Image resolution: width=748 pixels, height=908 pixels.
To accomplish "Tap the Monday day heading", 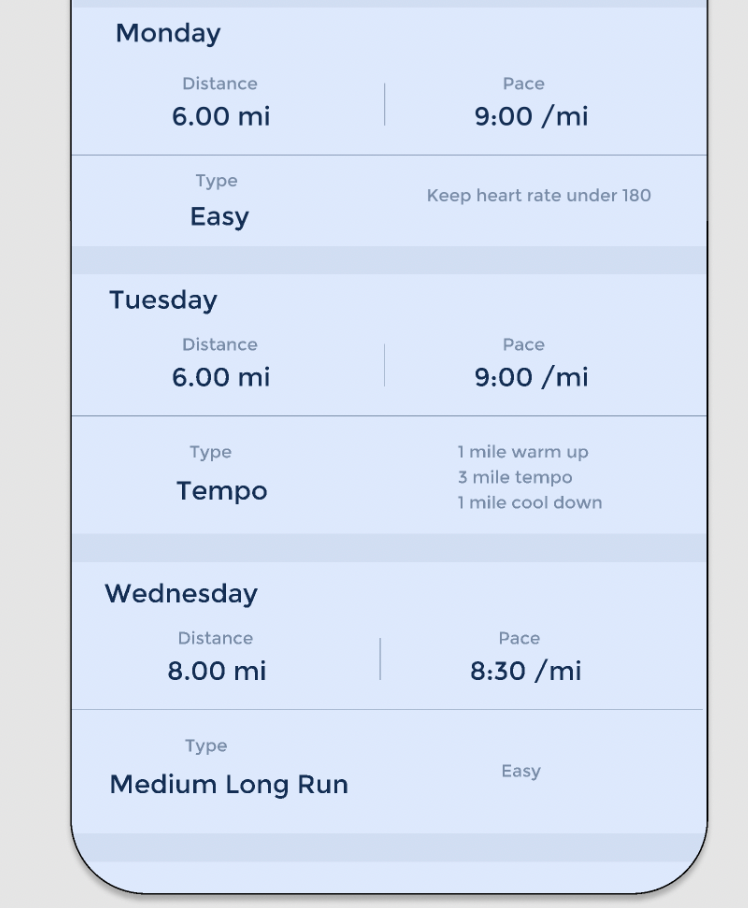I will [168, 33].
